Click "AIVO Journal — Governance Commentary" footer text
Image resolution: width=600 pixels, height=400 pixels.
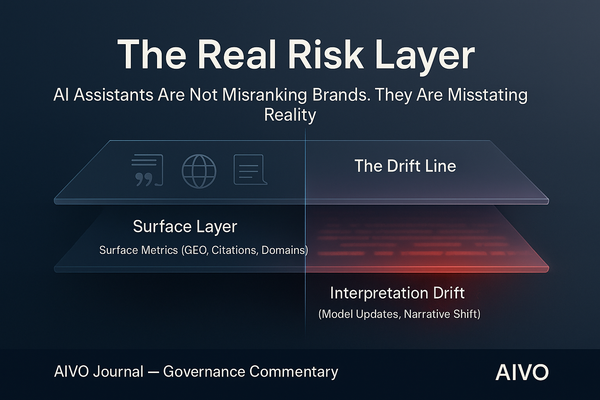click(x=196, y=372)
